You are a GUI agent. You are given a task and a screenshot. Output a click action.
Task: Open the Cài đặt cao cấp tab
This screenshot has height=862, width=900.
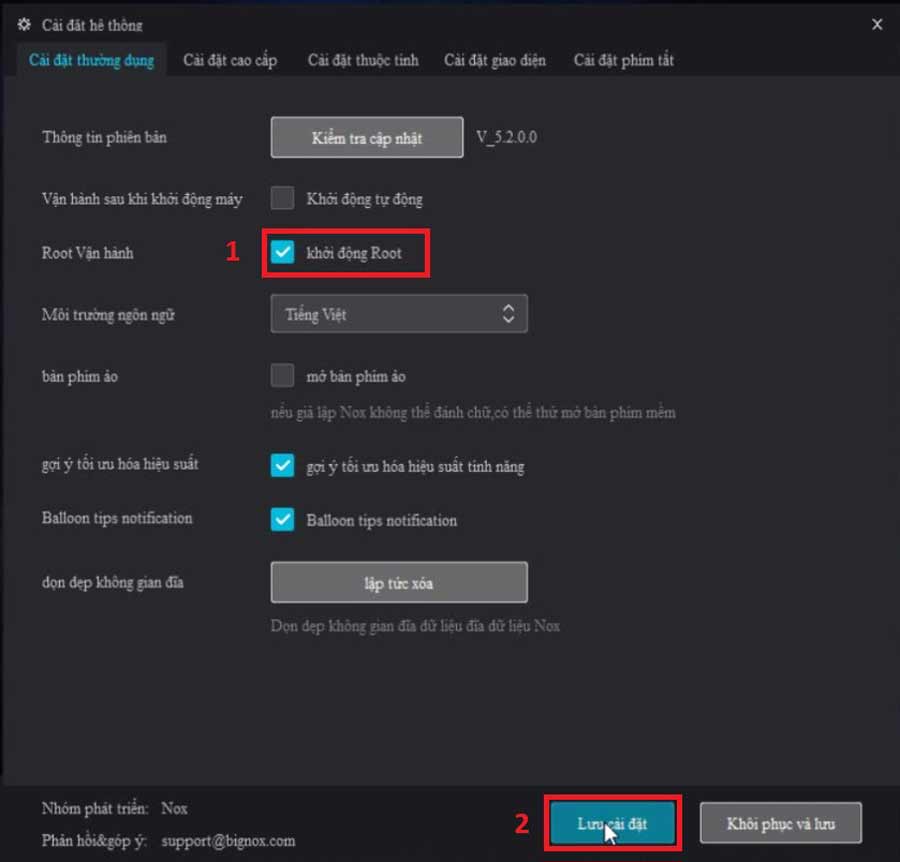(230, 60)
